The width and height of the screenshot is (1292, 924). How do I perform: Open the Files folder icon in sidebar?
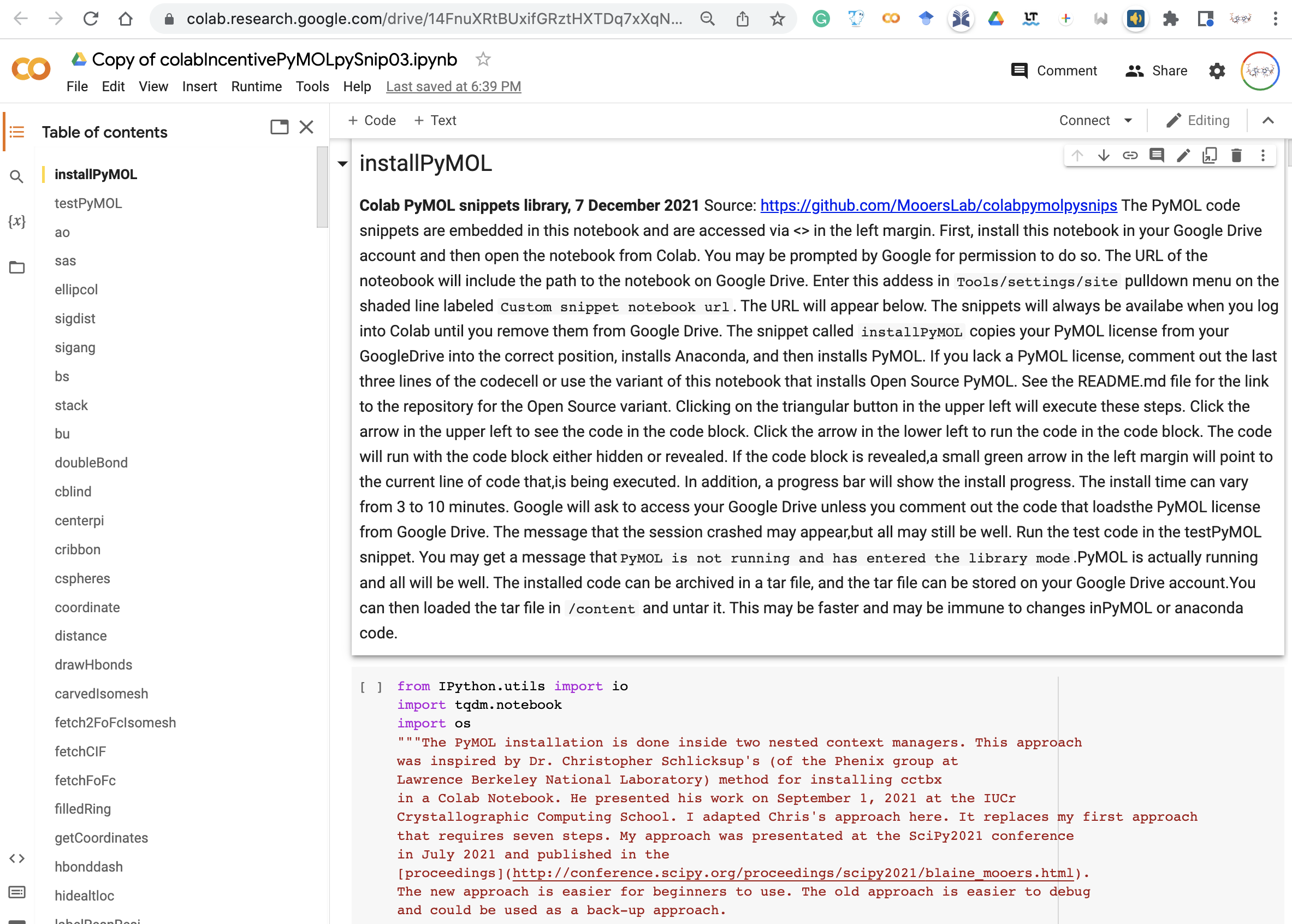click(16, 268)
